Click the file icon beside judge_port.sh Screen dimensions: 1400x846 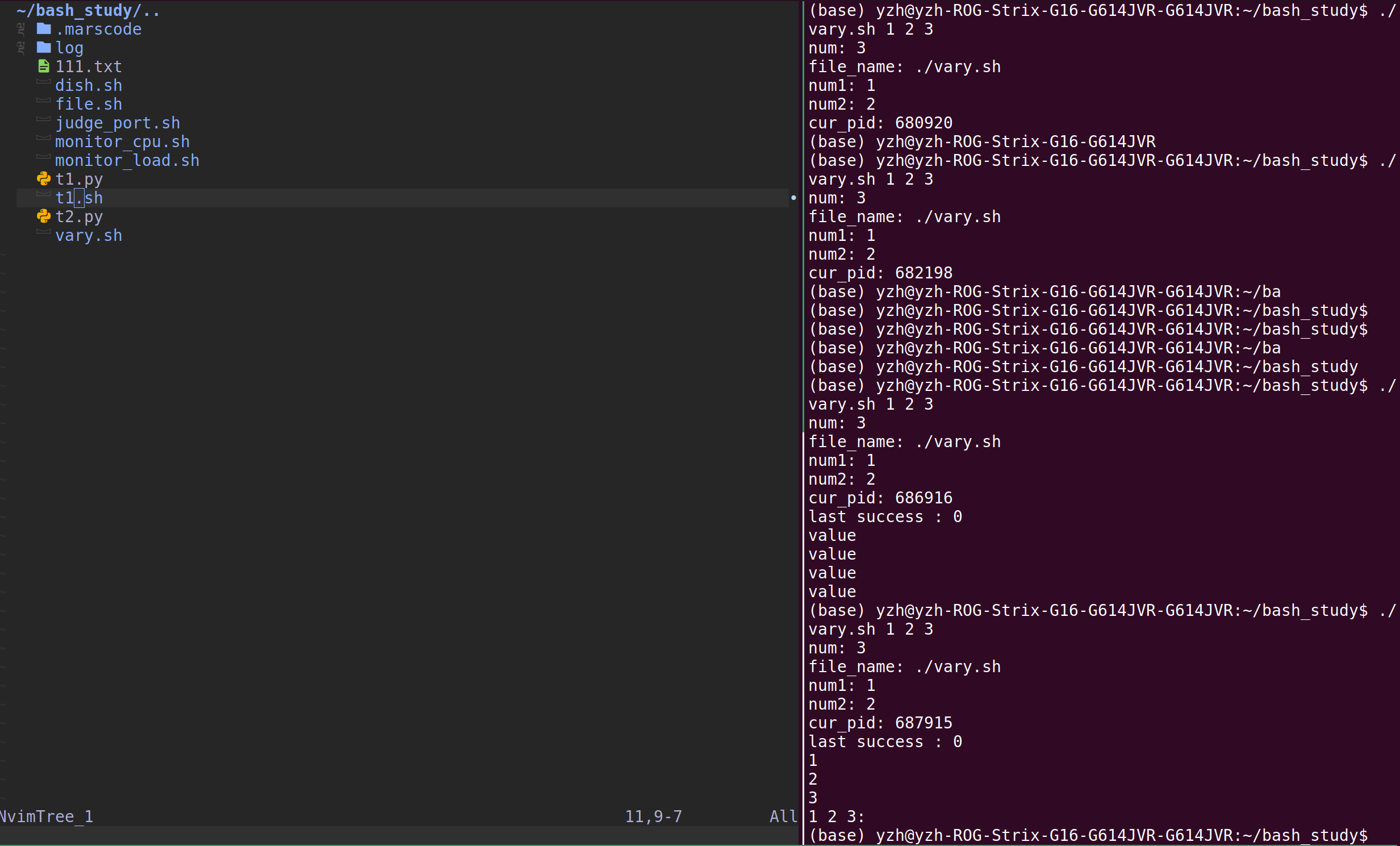tap(44, 120)
